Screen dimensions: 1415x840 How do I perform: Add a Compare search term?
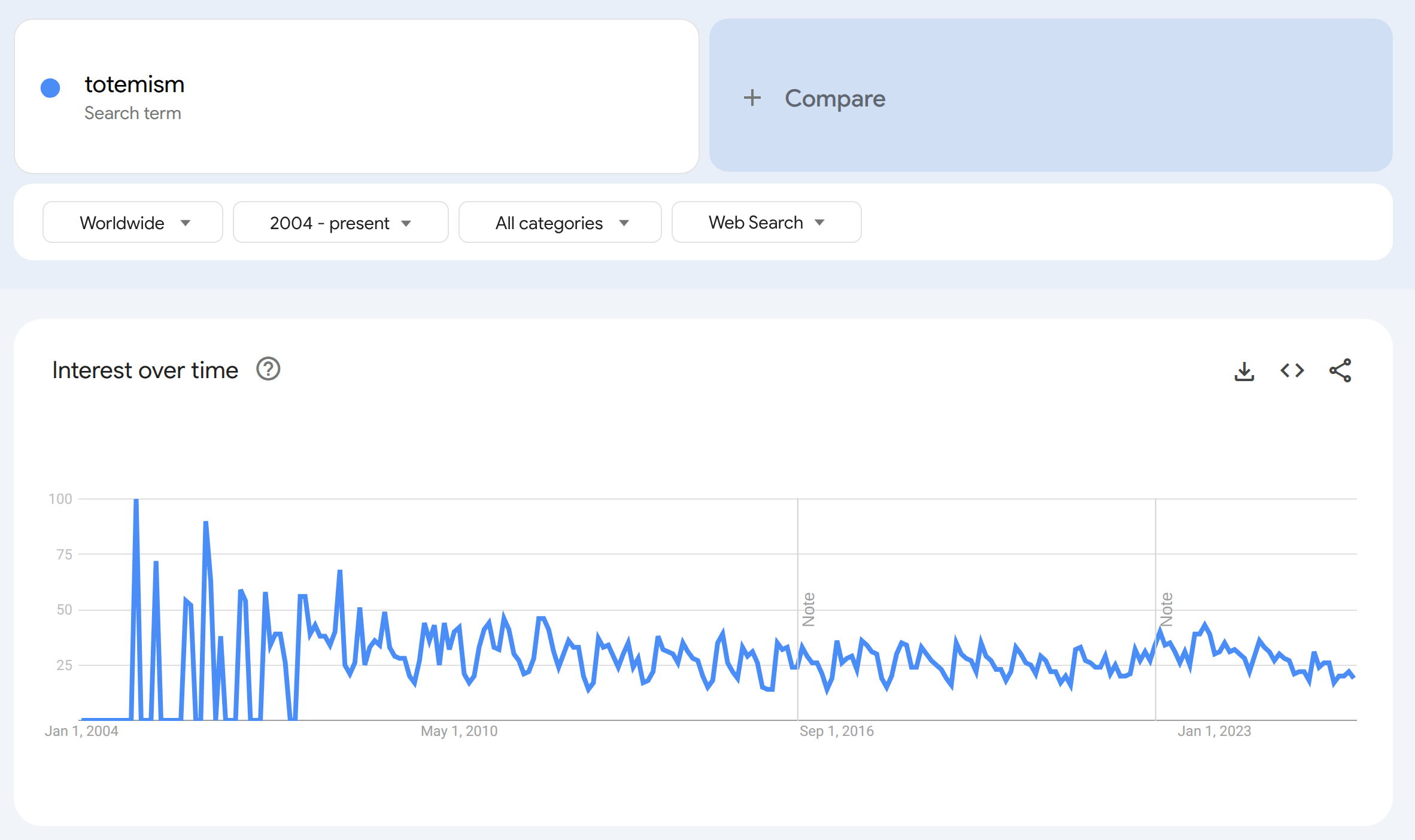(x=834, y=98)
